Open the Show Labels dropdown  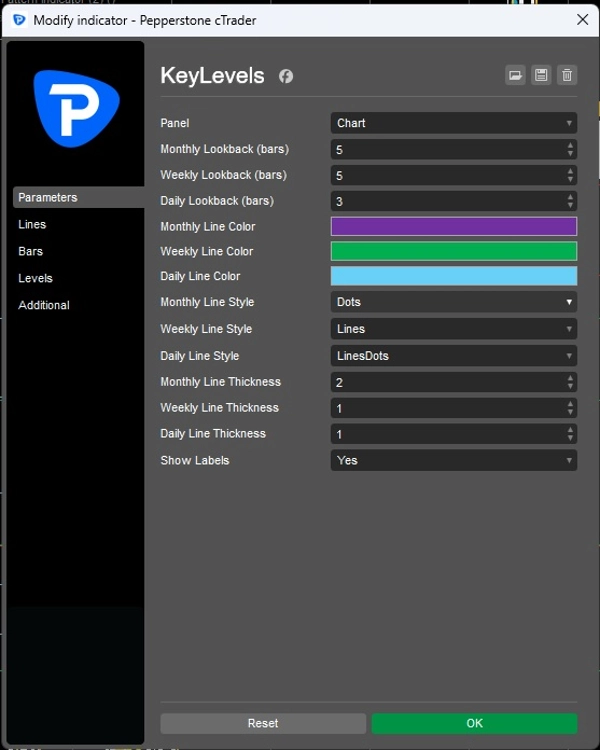click(x=454, y=460)
